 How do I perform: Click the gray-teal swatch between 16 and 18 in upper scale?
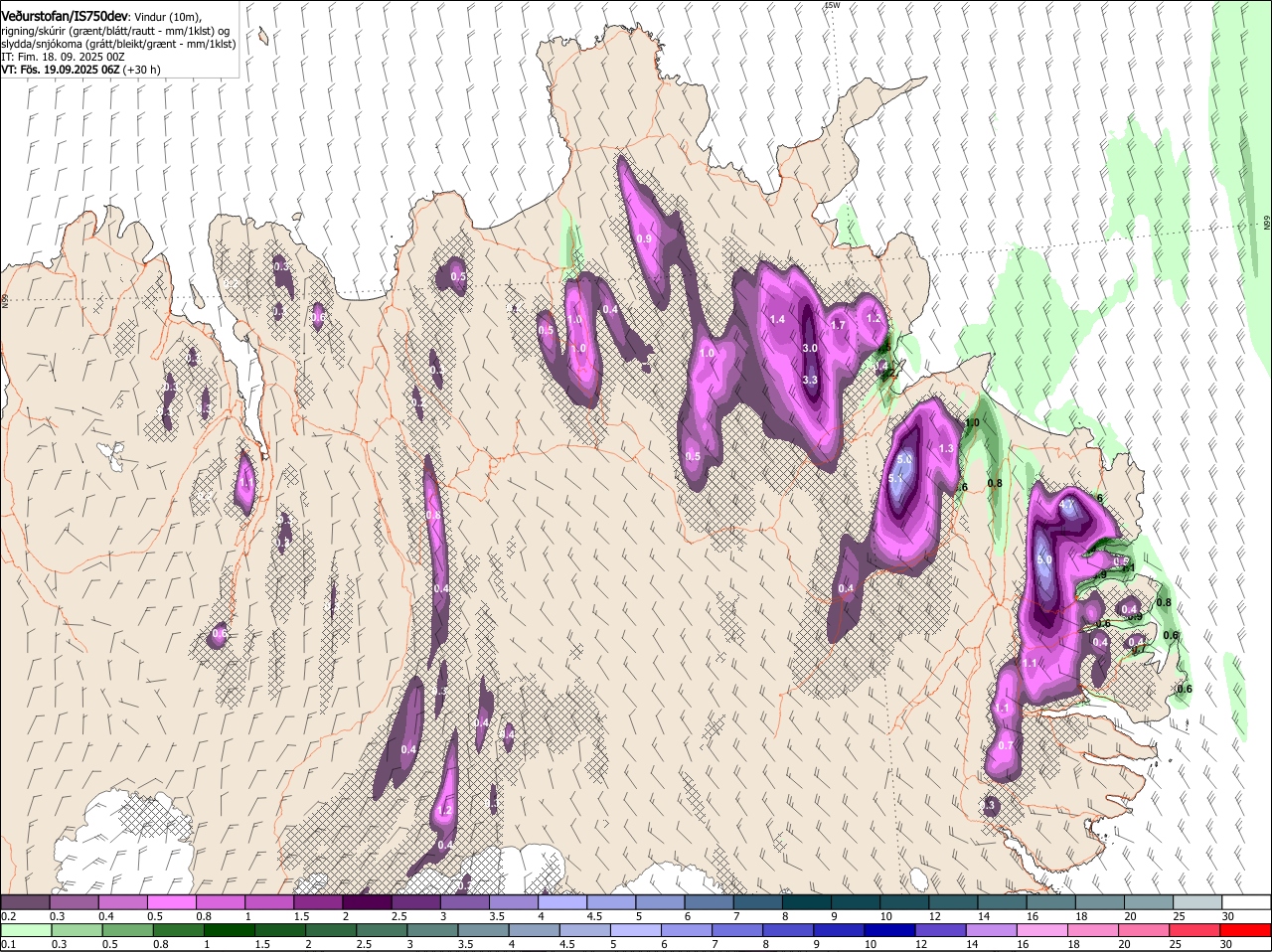1051,901
